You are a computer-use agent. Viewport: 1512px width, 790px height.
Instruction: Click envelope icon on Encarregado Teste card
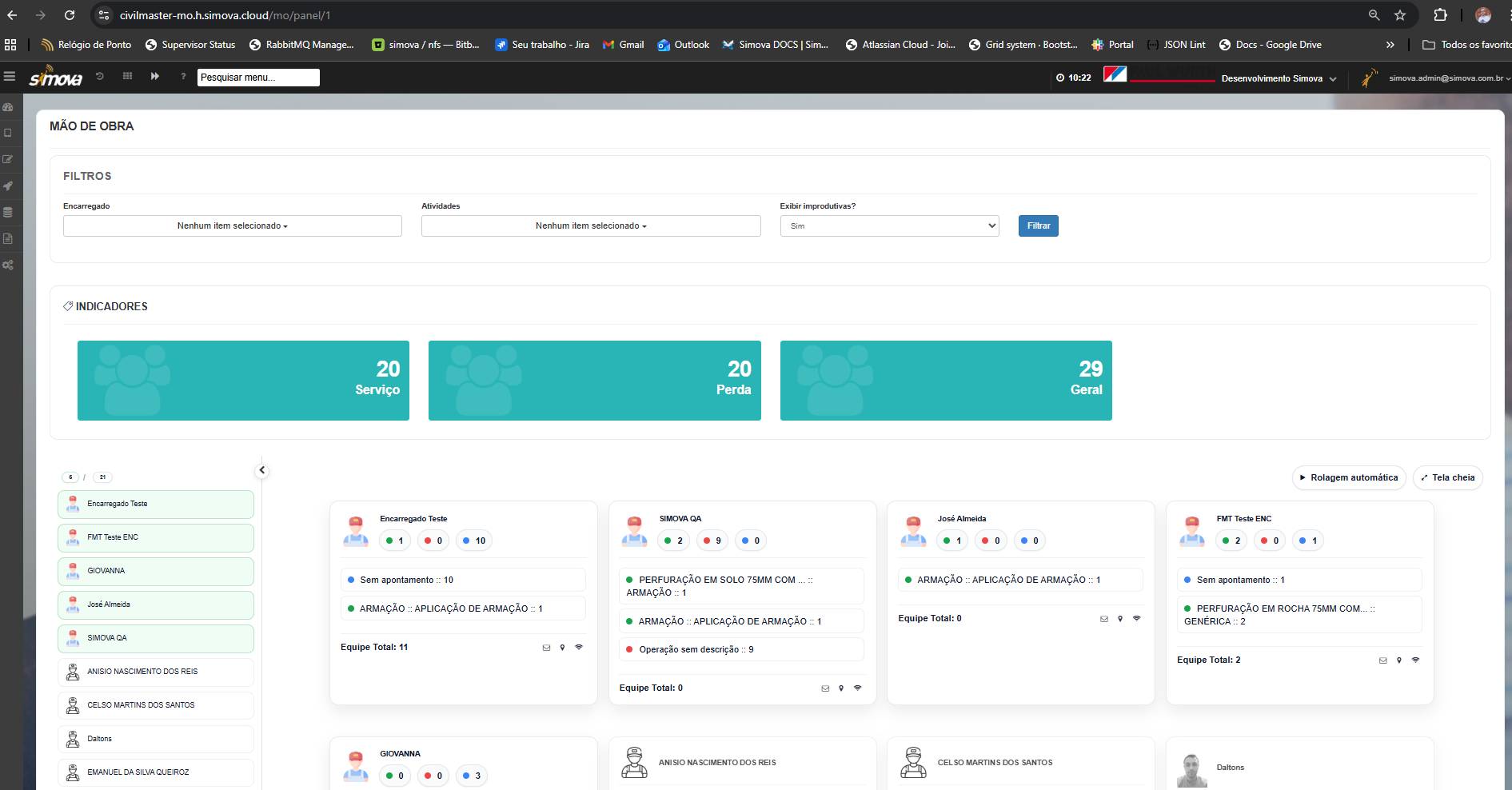pos(546,648)
